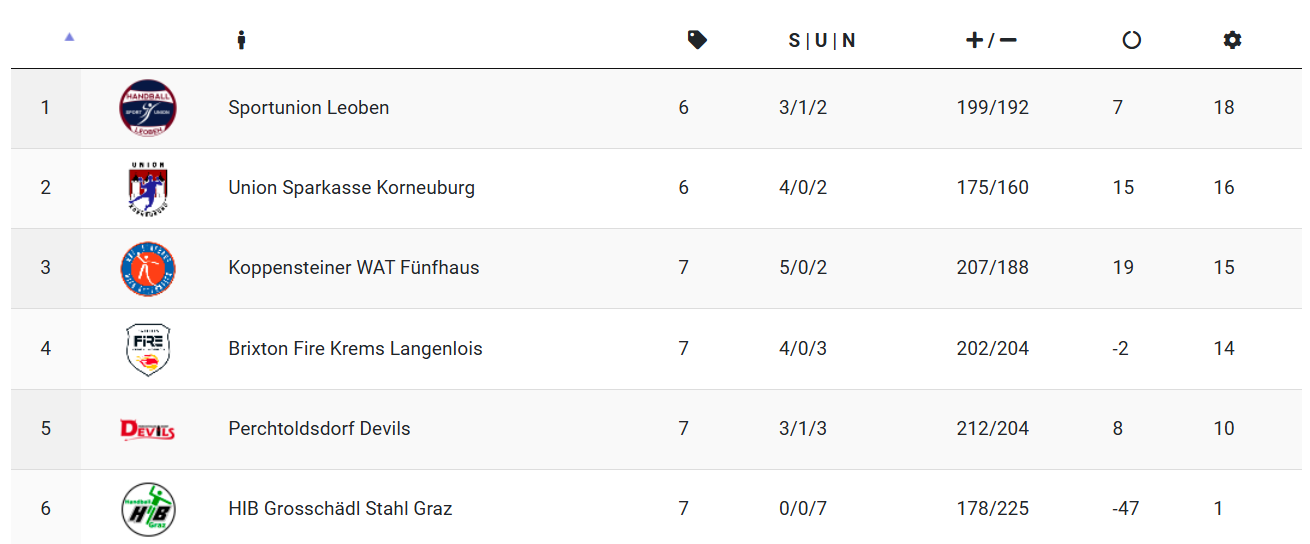Click the gear points column header icon

(1232, 40)
